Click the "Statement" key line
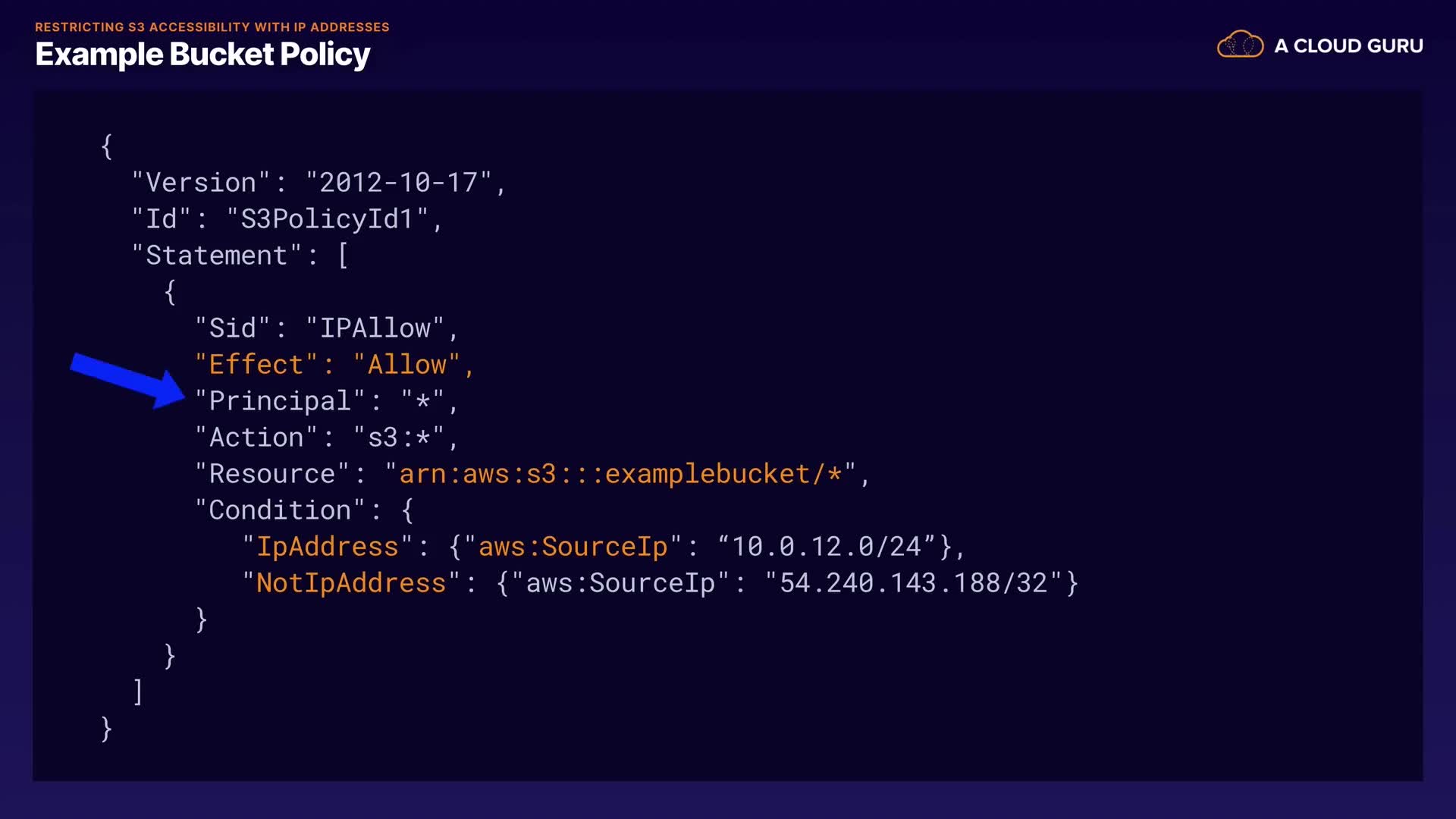The width and height of the screenshot is (1456, 819). point(217,256)
